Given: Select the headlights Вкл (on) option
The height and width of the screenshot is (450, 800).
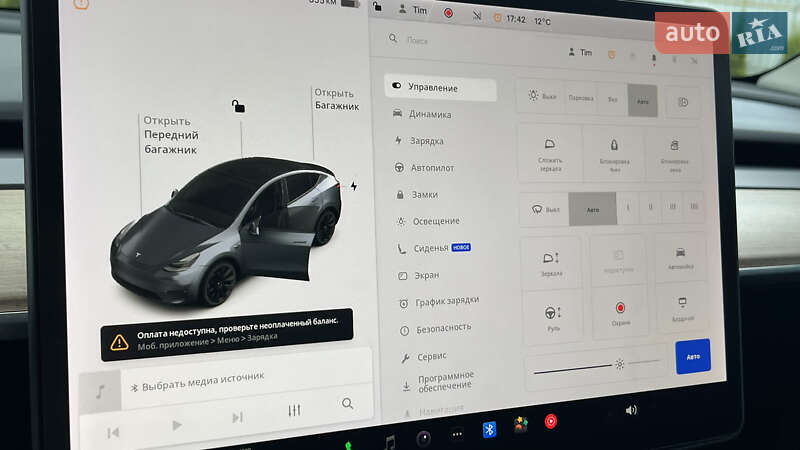Looking at the screenshot, I should 612,99.
